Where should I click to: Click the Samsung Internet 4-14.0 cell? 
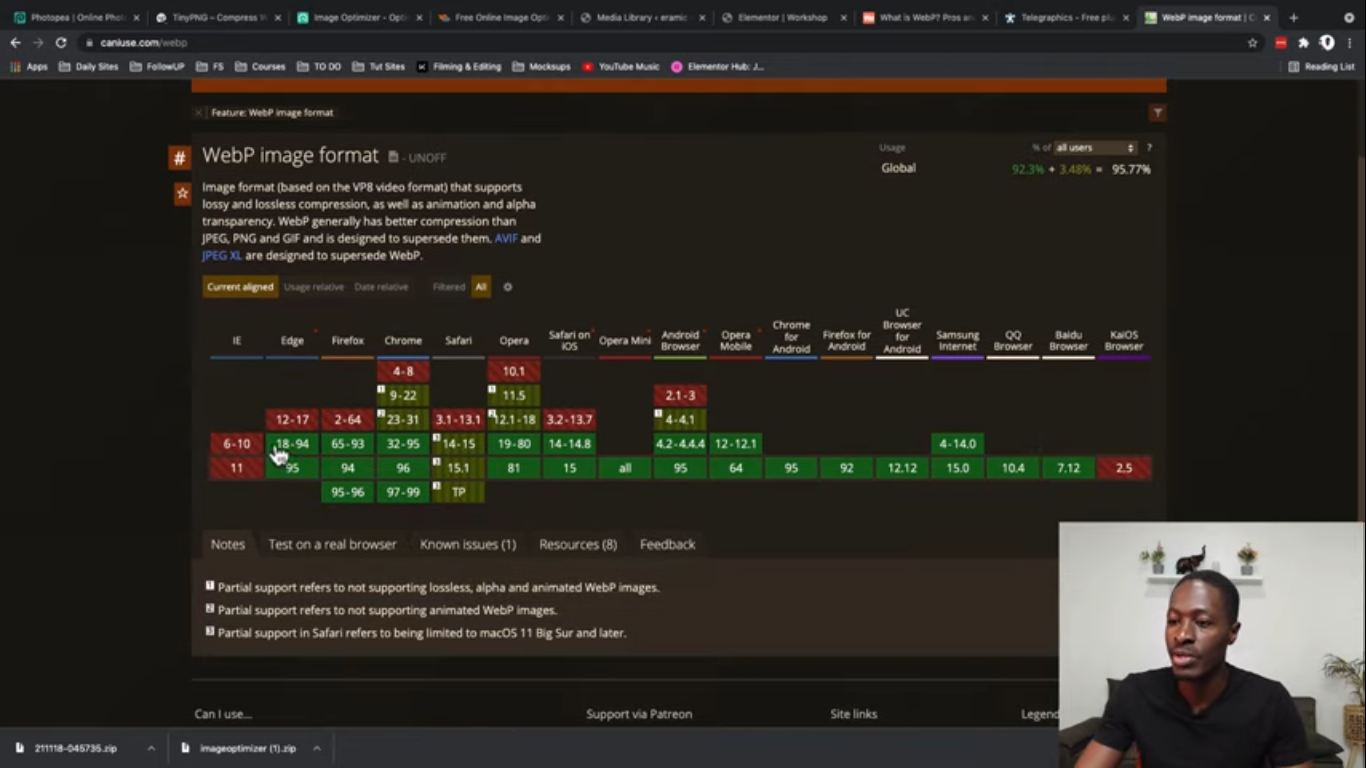pyautogui.click(x=957, y=444)
